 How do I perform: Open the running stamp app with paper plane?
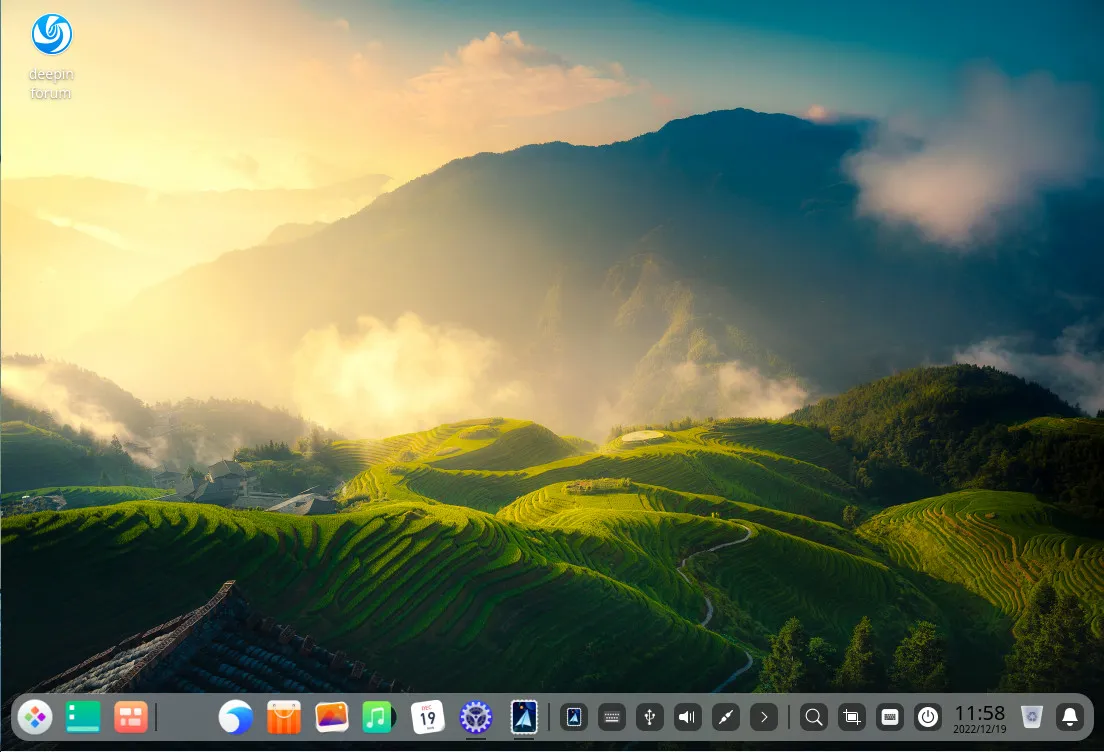tap(524, 717)
